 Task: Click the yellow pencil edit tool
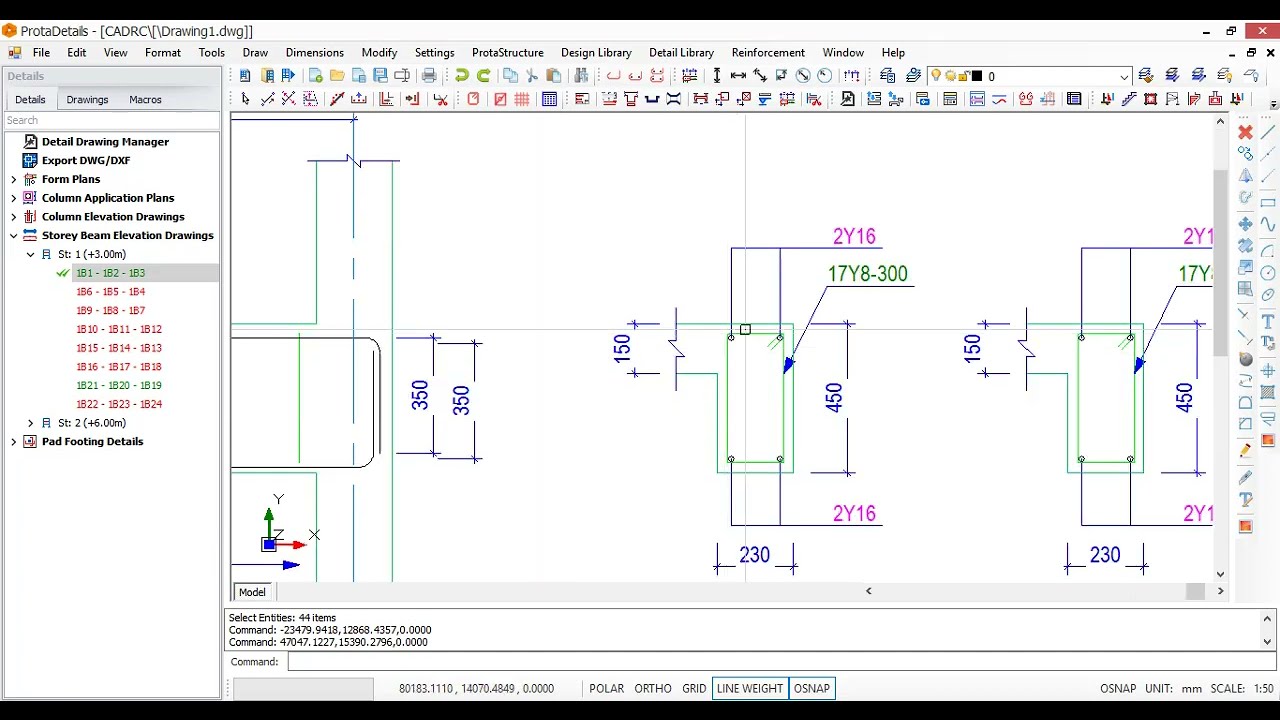[x=1245, y=450]
